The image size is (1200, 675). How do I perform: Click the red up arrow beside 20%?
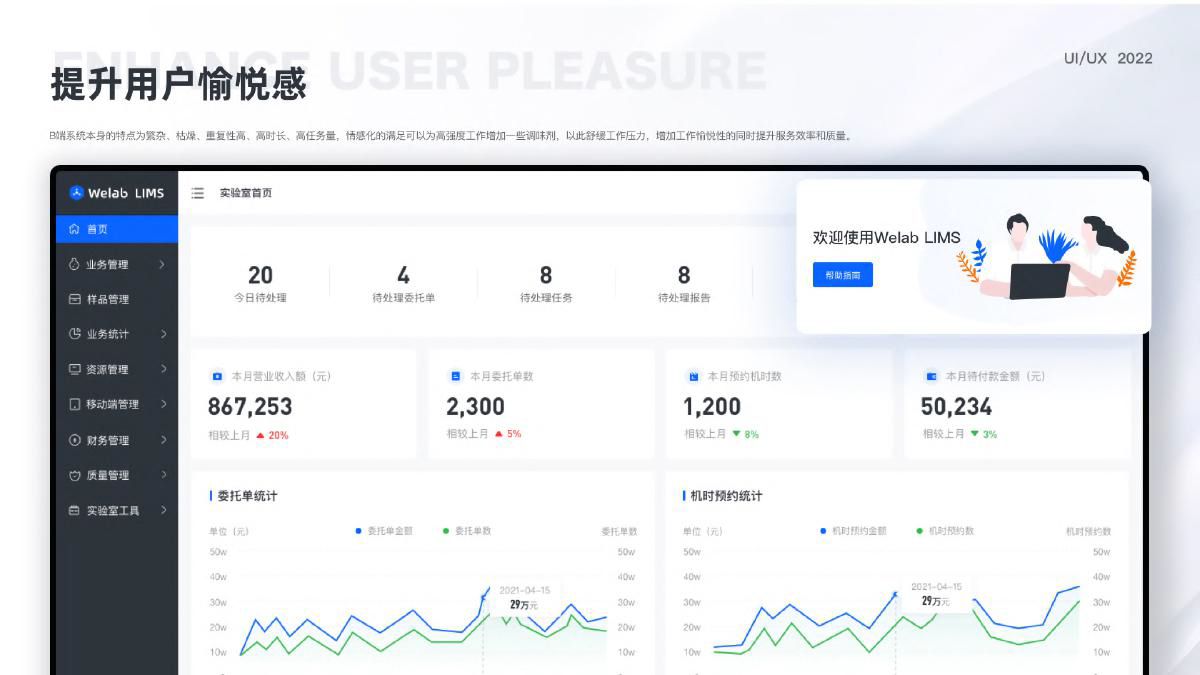tap(260, 435)
